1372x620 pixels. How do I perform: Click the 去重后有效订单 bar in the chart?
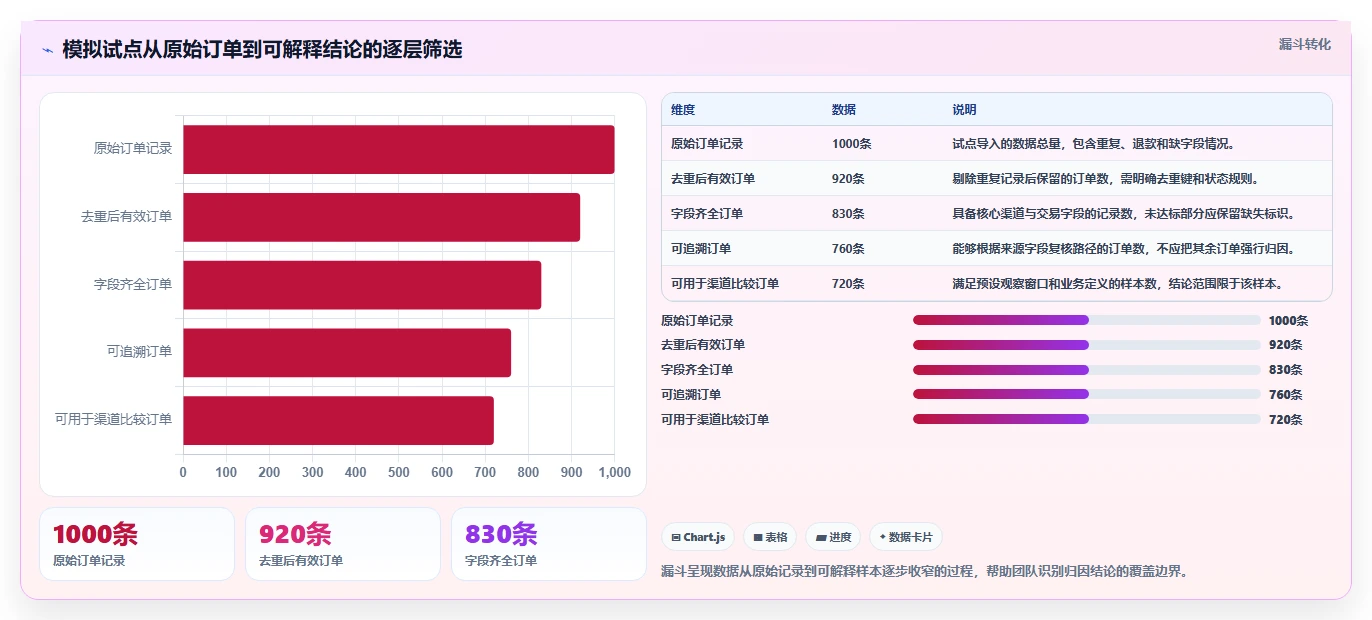381,217
